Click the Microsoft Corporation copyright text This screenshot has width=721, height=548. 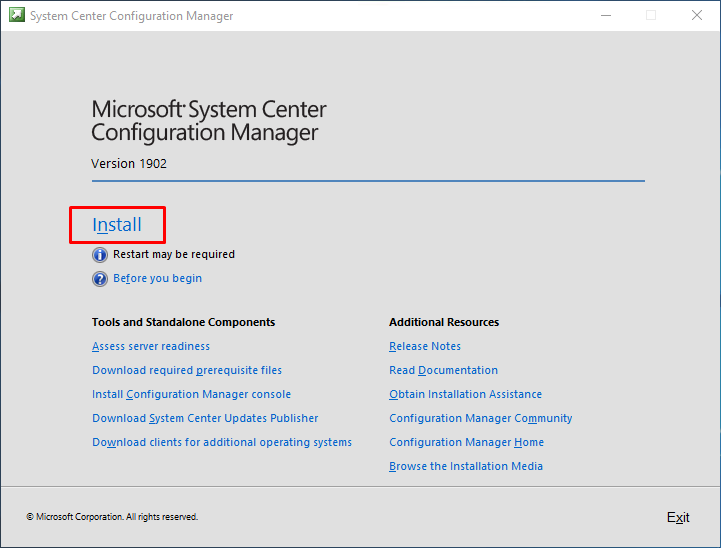(x=112, y=517)
